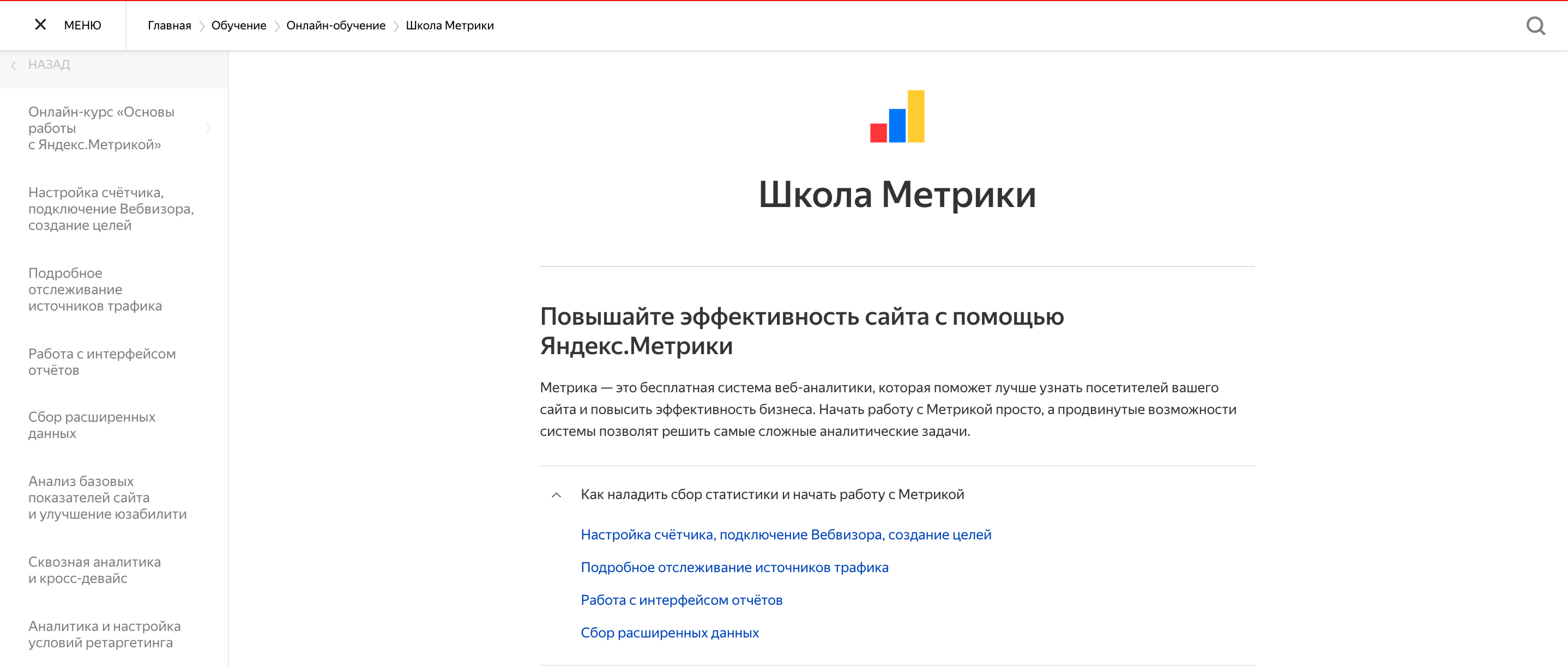Open site search magnifier icon
This screenshot has height=668, width=1568.
(x=1536, y=26)
